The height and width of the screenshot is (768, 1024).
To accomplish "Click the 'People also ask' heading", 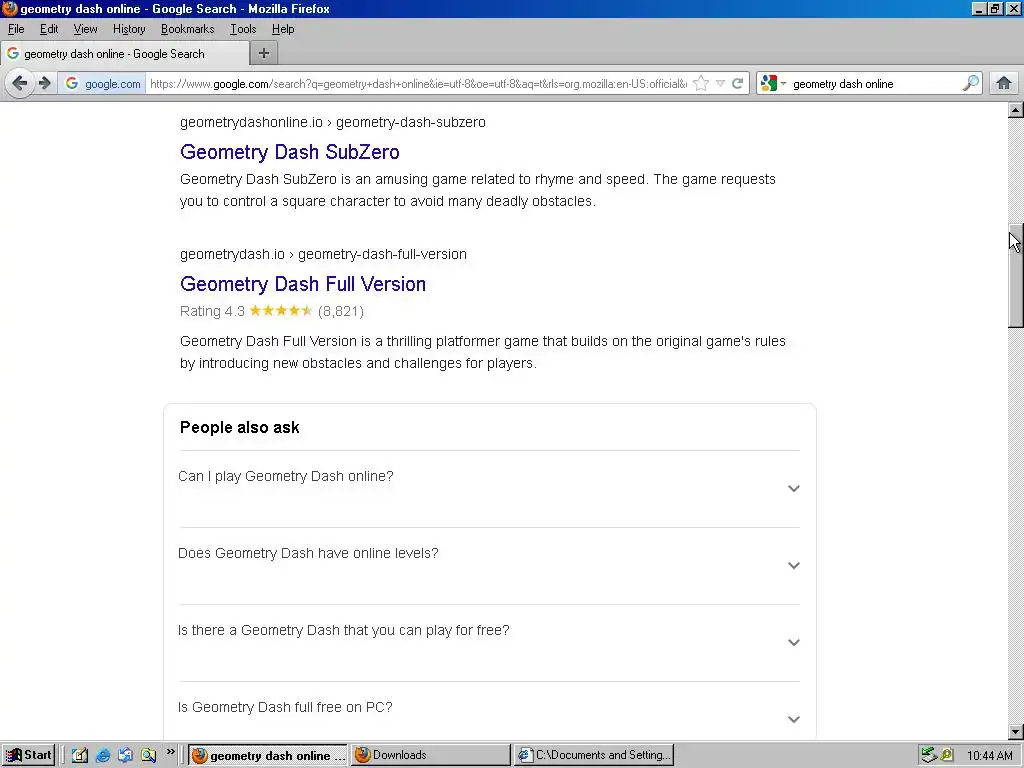I will (x=240, y=427).
